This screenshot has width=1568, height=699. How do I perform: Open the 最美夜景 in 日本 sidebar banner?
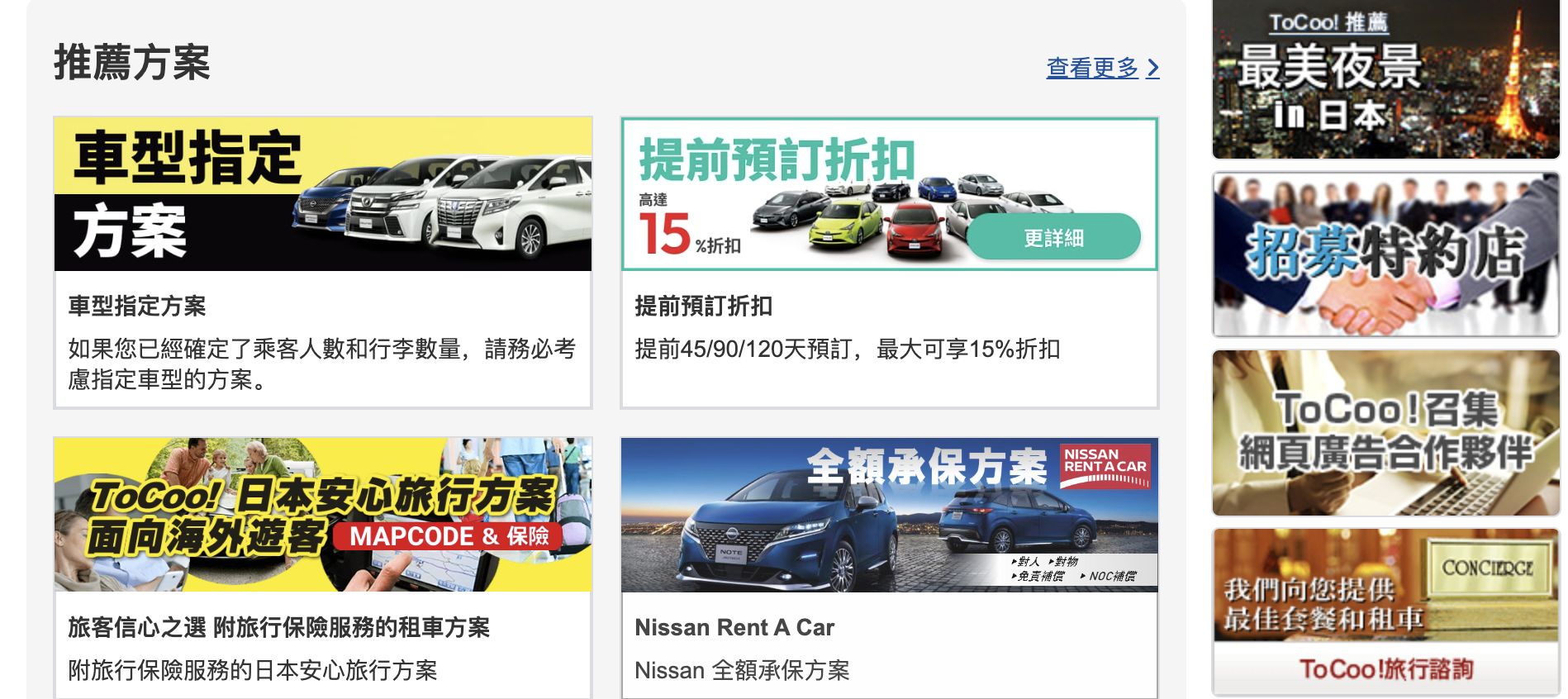pyautogui.click(x=1385, y=79)
